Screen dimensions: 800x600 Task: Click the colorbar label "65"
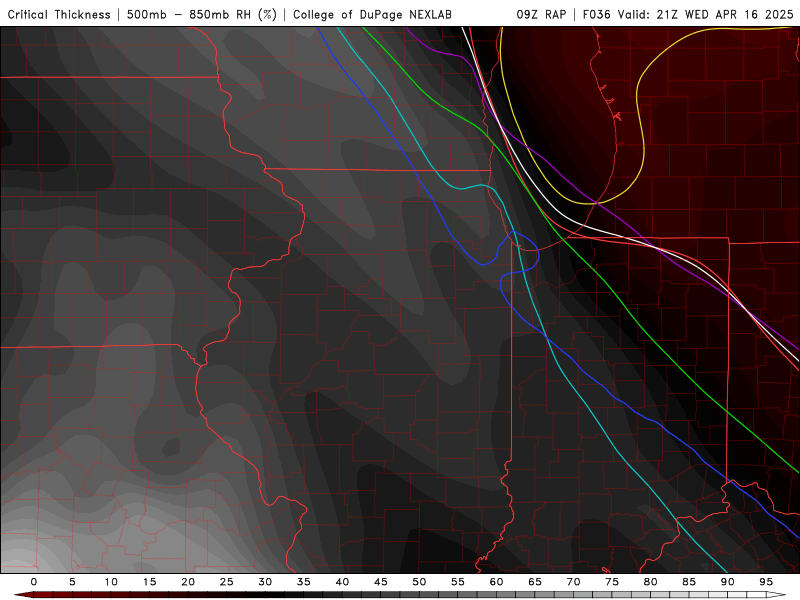[x=535, y=582]
